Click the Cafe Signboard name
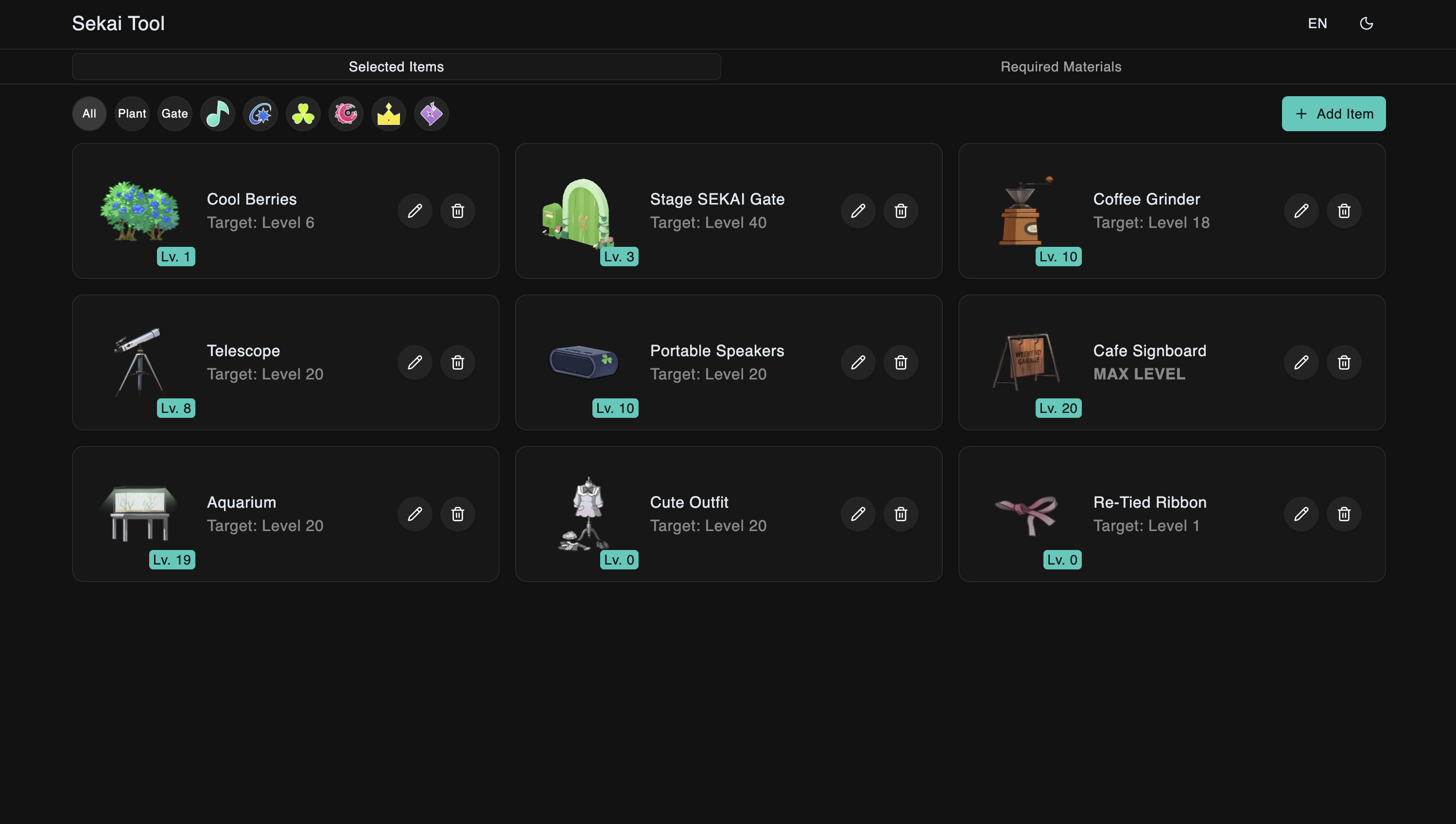The width and height of the screenshot is (1456, 824). coord(1150,351)
